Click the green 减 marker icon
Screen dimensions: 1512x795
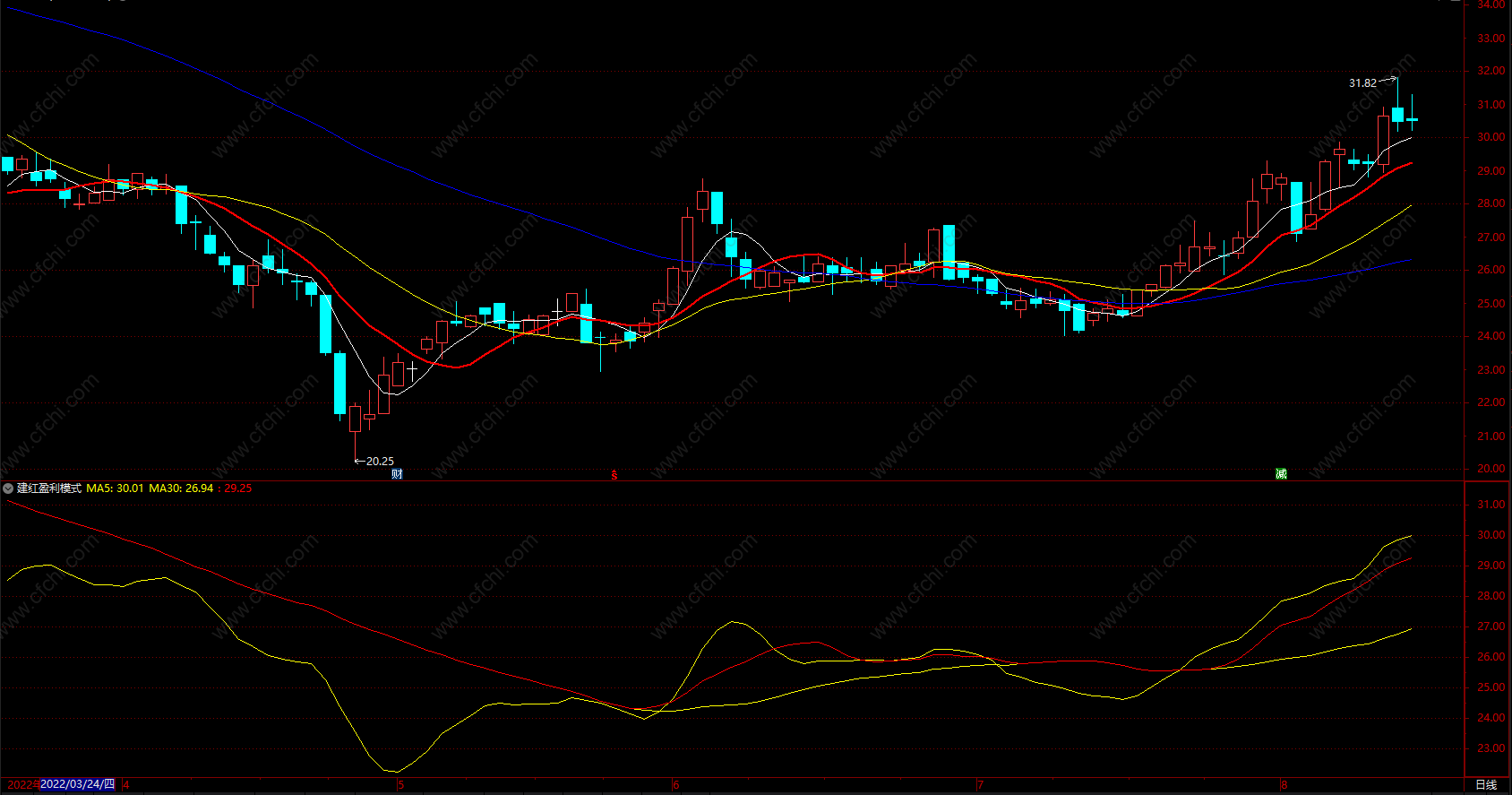click(1282, 474)
